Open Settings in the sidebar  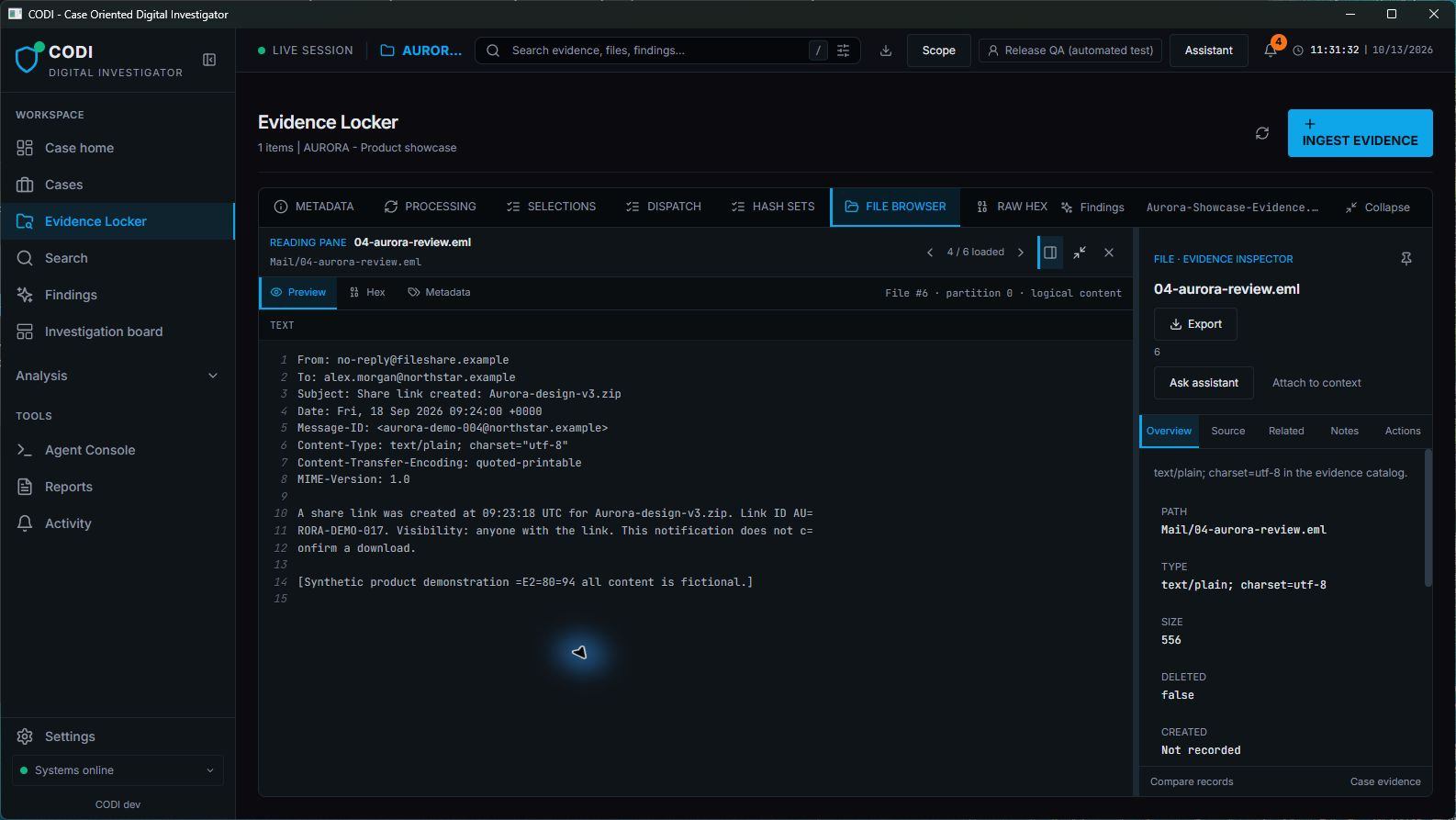point(118,736)
